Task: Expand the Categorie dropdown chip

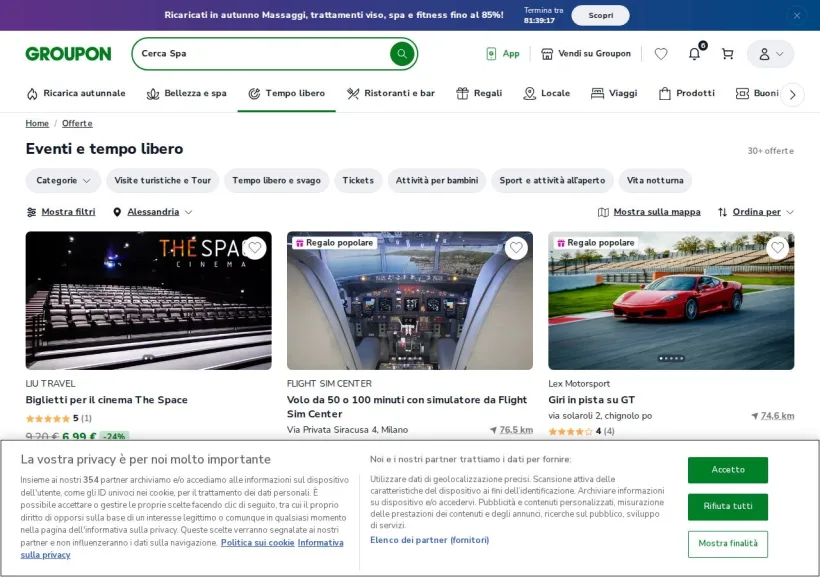Action: (63, 180)
